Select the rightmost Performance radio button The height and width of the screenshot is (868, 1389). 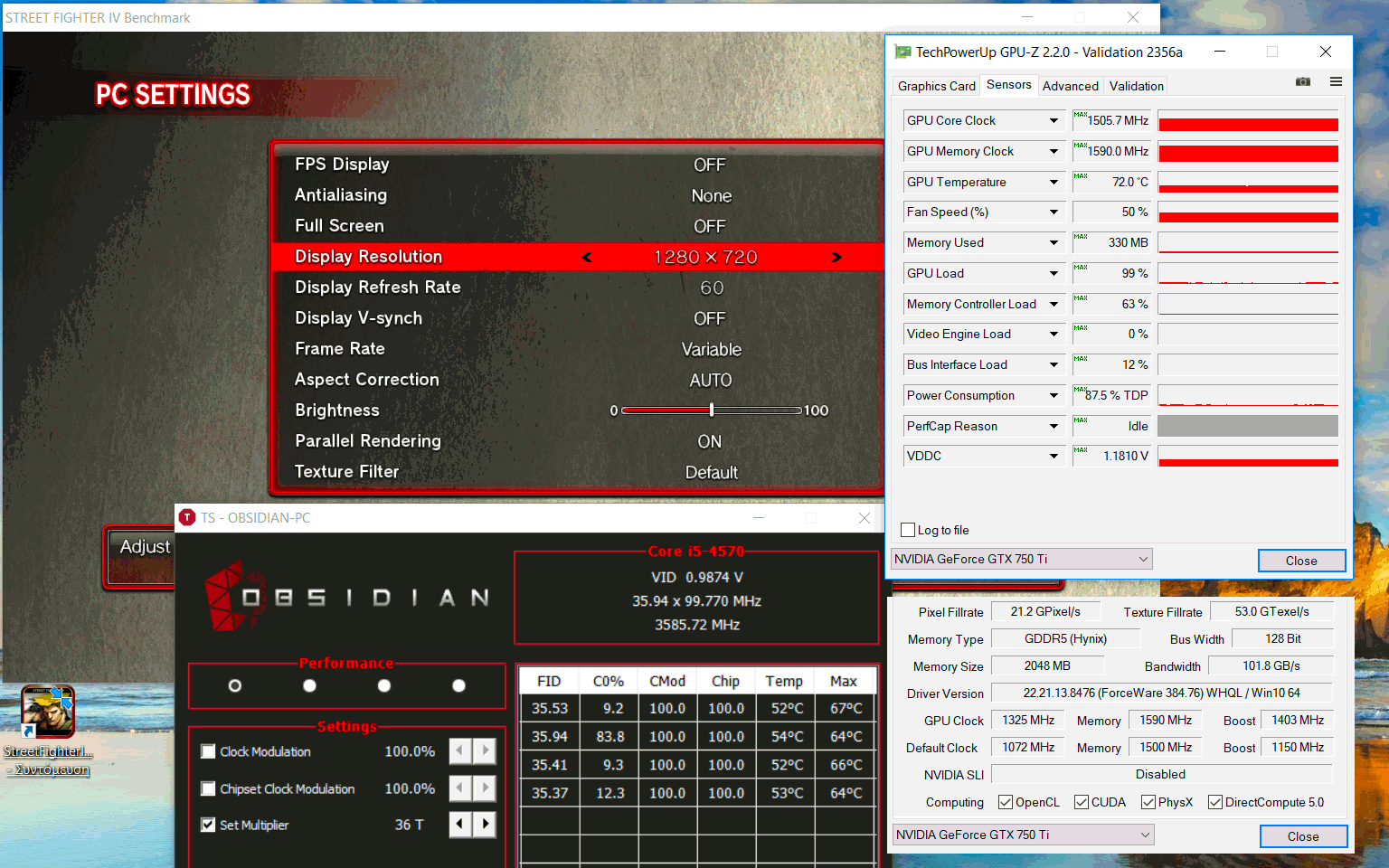pos(458,685)
